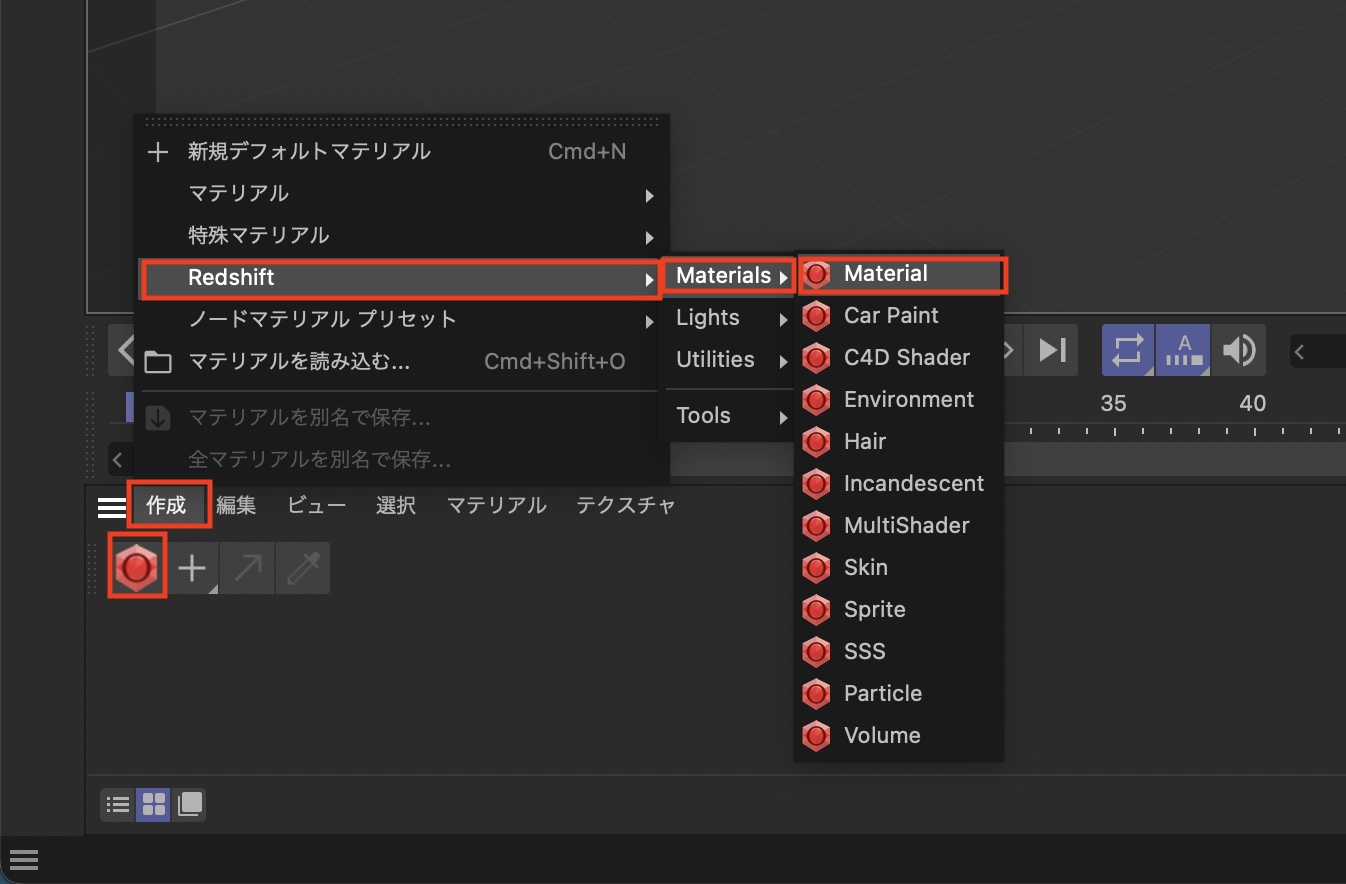The width and height of the screenshot is (1346, 884).
Task: Click マテリアルを読み込む... to load materials
Action: (299, 362)
